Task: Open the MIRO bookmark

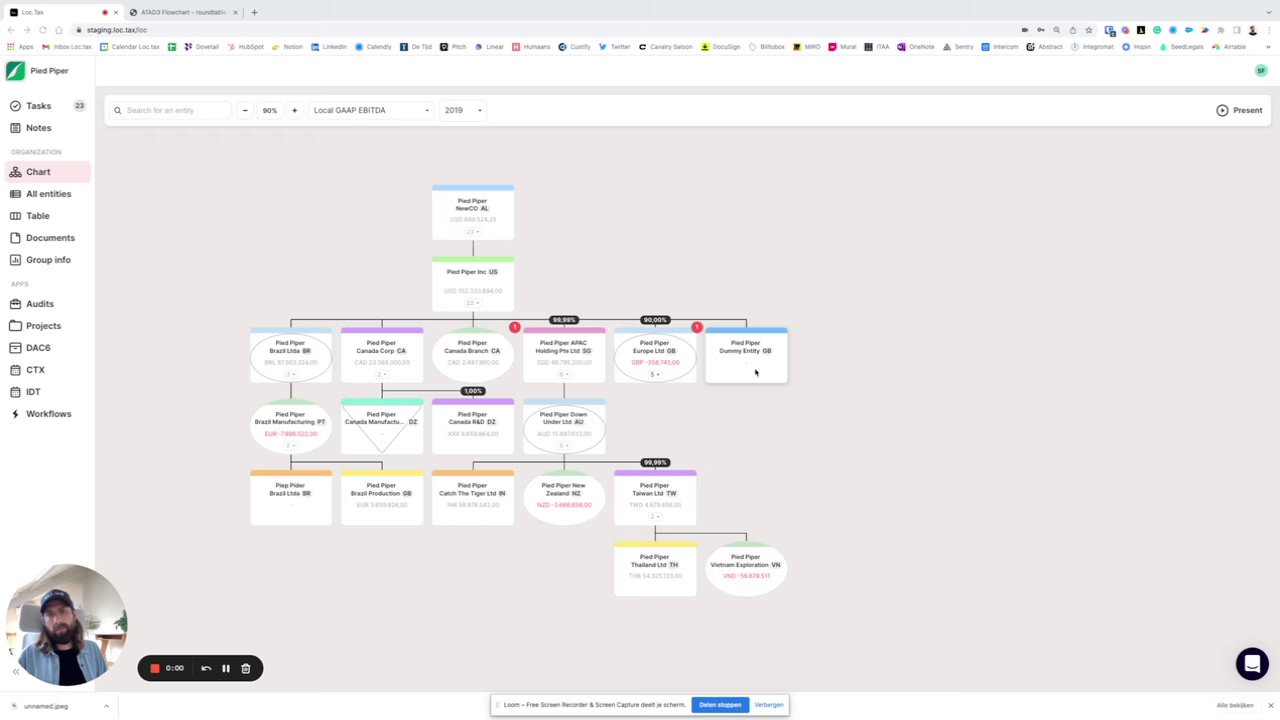Action: click(x=806, y=47)
